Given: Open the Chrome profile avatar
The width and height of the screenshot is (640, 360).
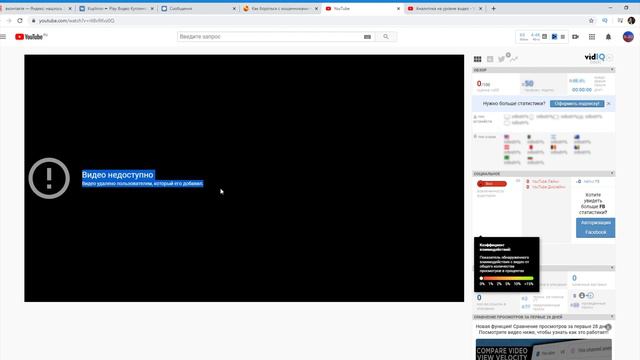Looking at the screenshot, I should pyautogui.click(x=631, y=20).
